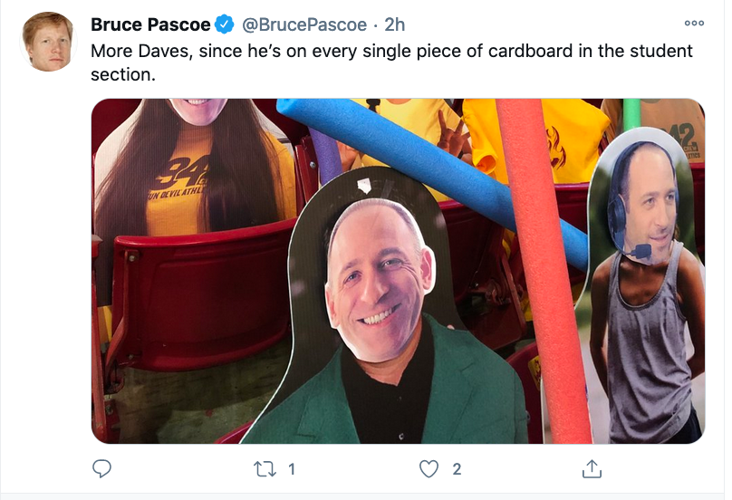Click the 2h timestamp link
The height and width of the screenshot is (500, 732).
394,24
